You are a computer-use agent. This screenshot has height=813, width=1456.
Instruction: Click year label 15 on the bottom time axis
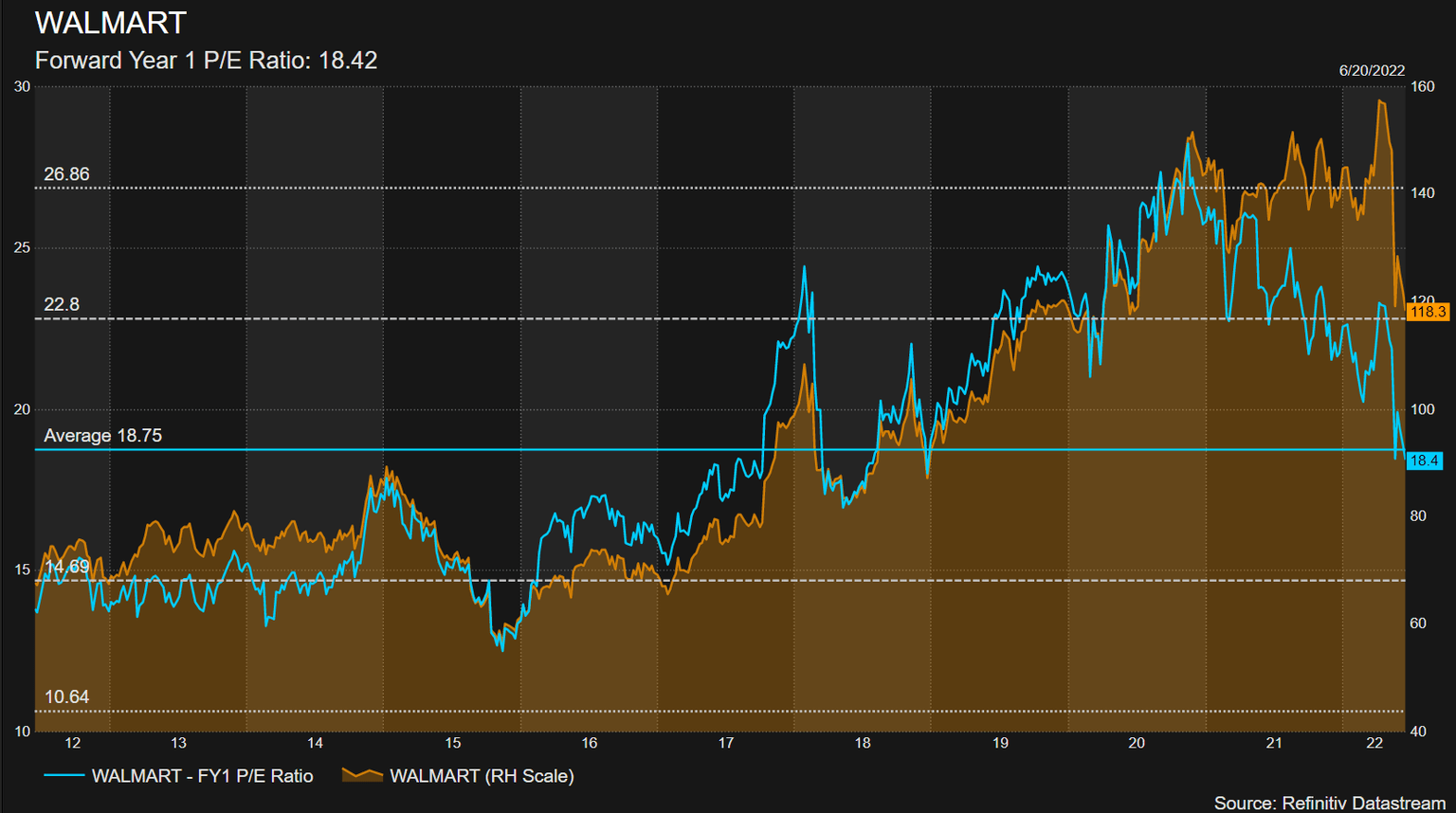coord(453,743)
